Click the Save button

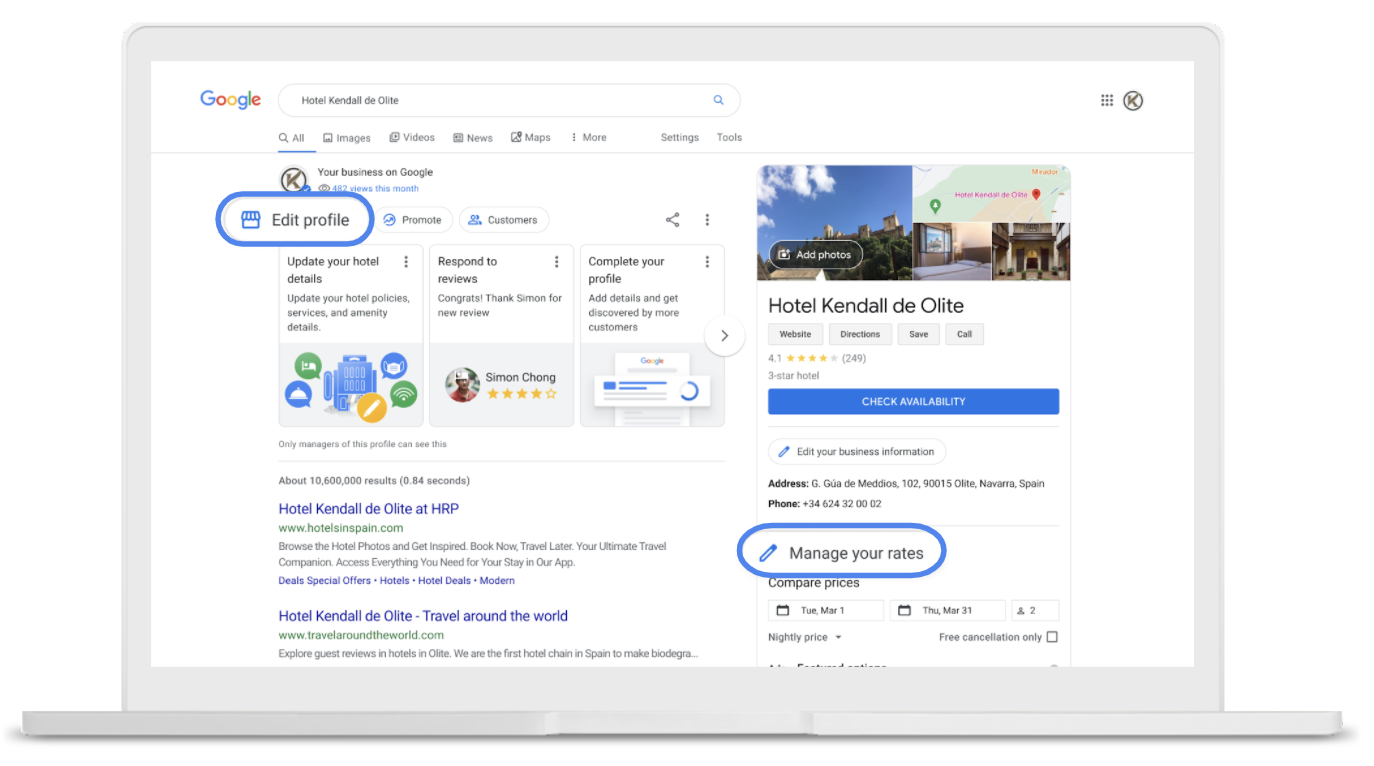click(919, 334)
